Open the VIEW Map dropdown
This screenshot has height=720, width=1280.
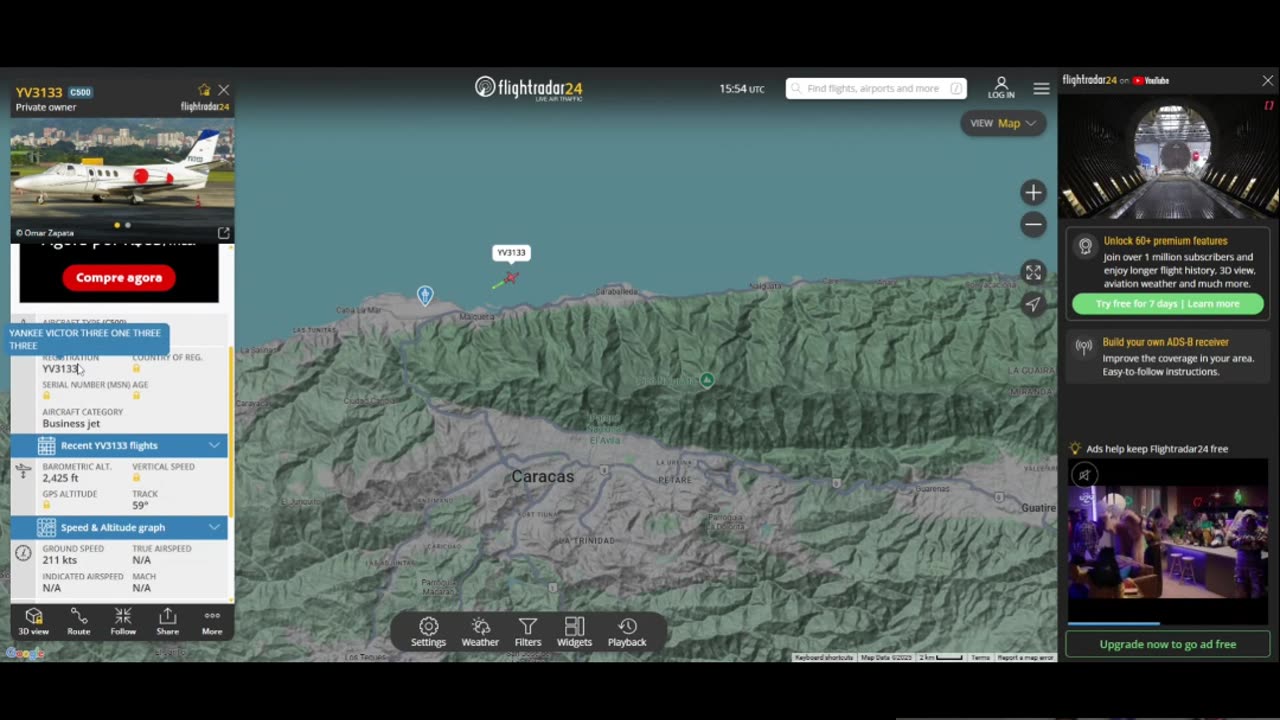[x=1003, y=123]
